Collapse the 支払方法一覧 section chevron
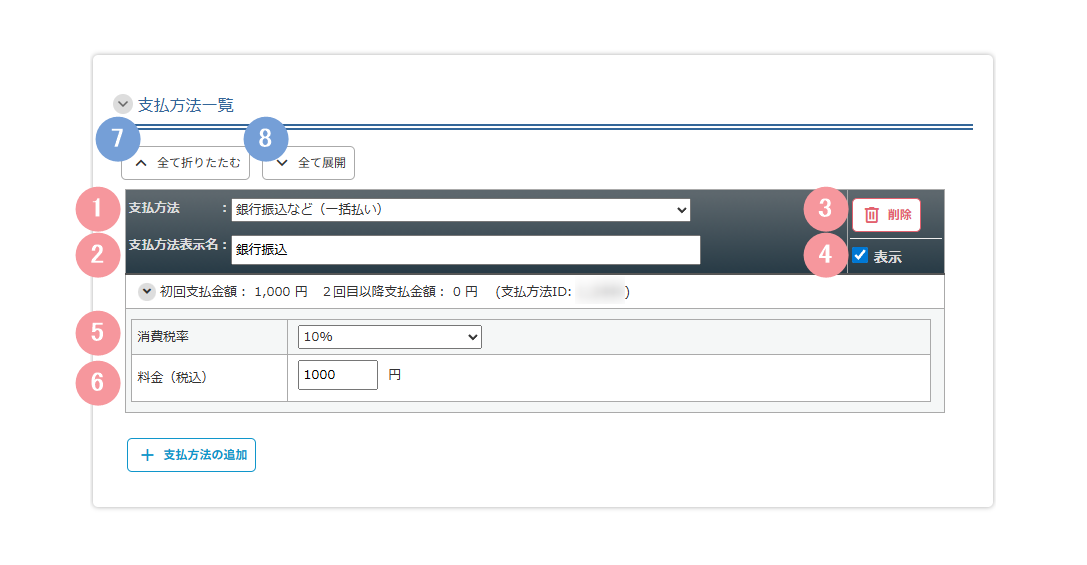1087x565 pixels. tap(123, 104)
